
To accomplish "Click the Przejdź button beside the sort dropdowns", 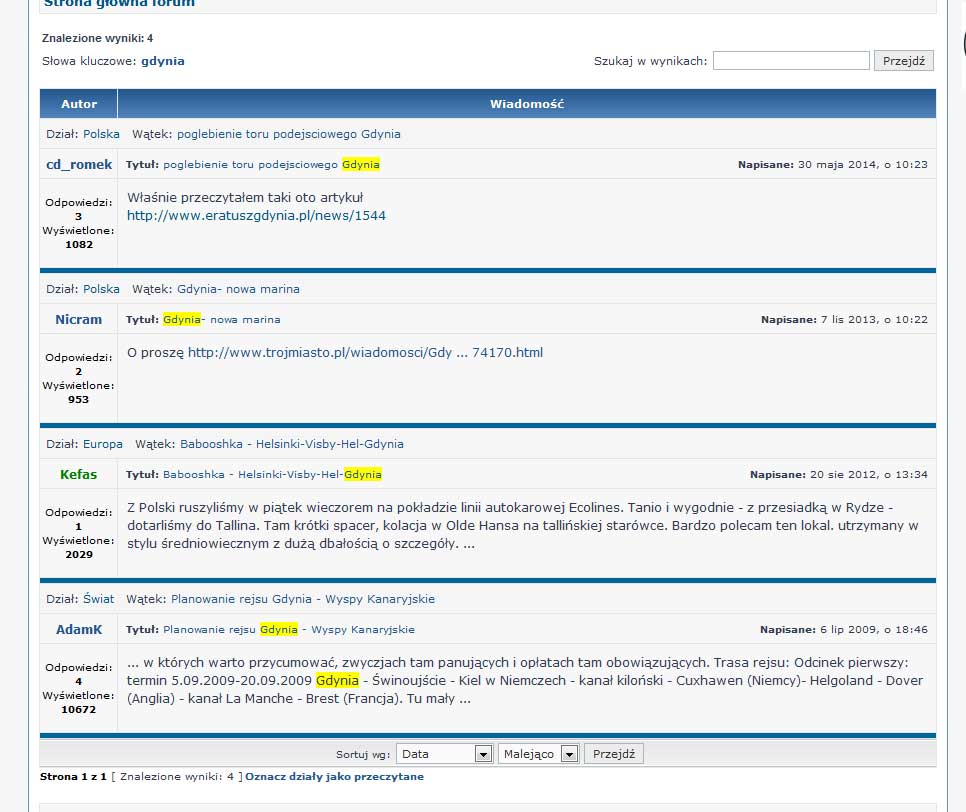I will 613,754.
